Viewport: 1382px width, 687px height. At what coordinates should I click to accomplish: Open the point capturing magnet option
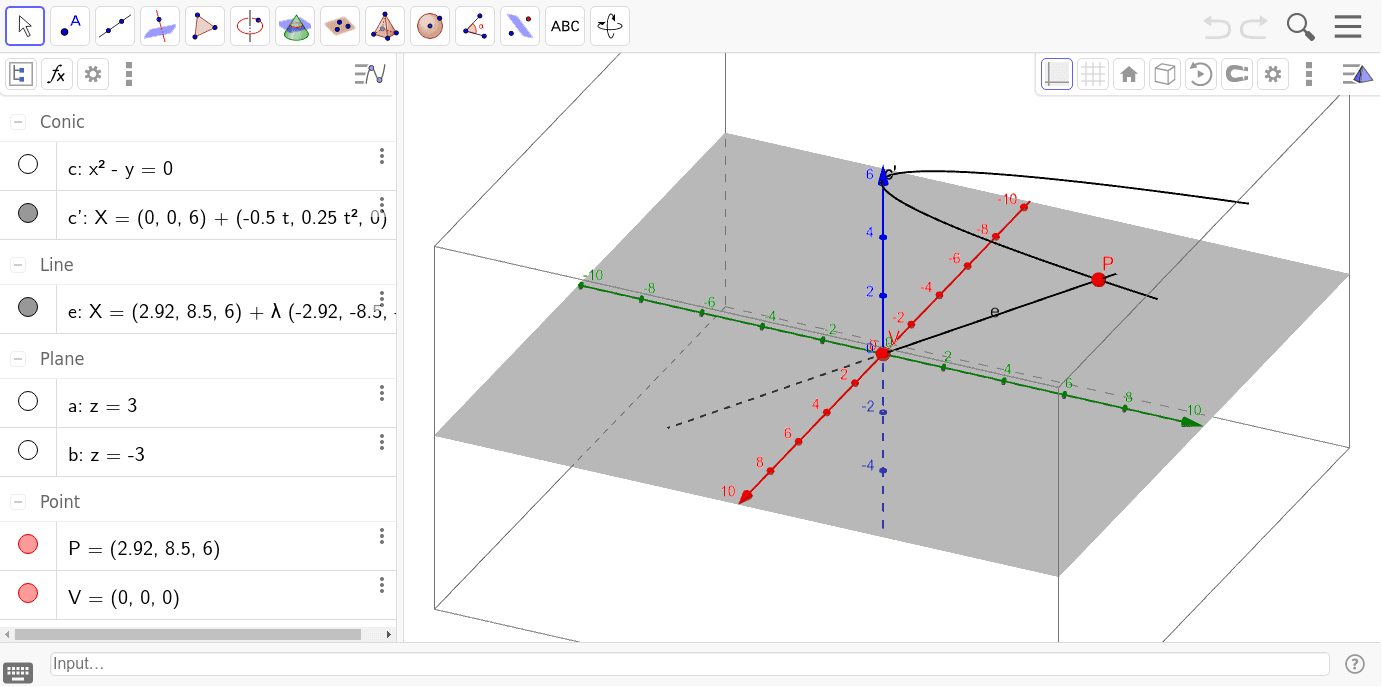(1237, 74)
